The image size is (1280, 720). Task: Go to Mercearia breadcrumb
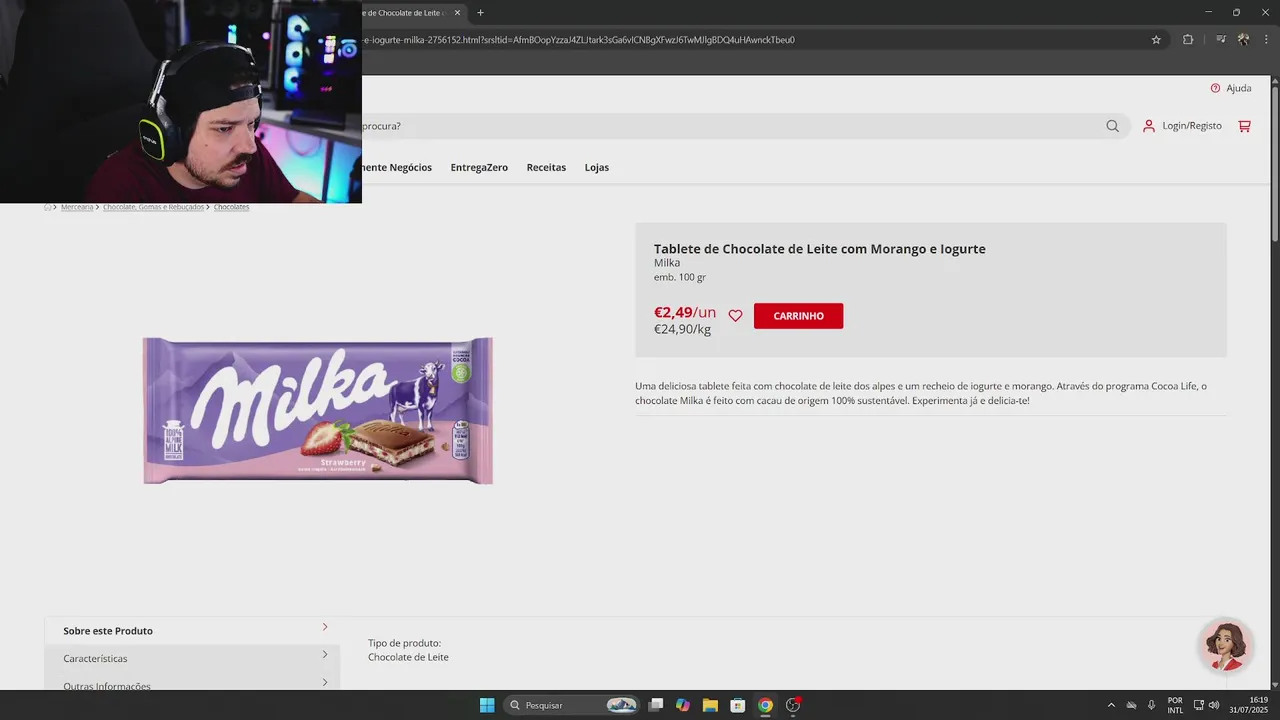coord(77,207)
